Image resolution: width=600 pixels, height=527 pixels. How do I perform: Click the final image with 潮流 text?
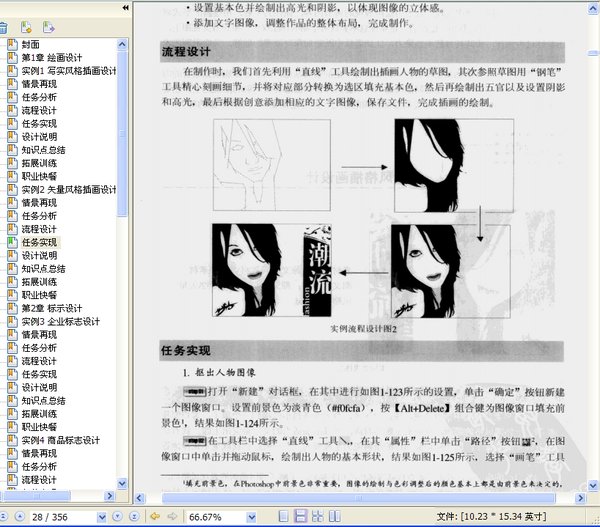click(x=272, y=270)
